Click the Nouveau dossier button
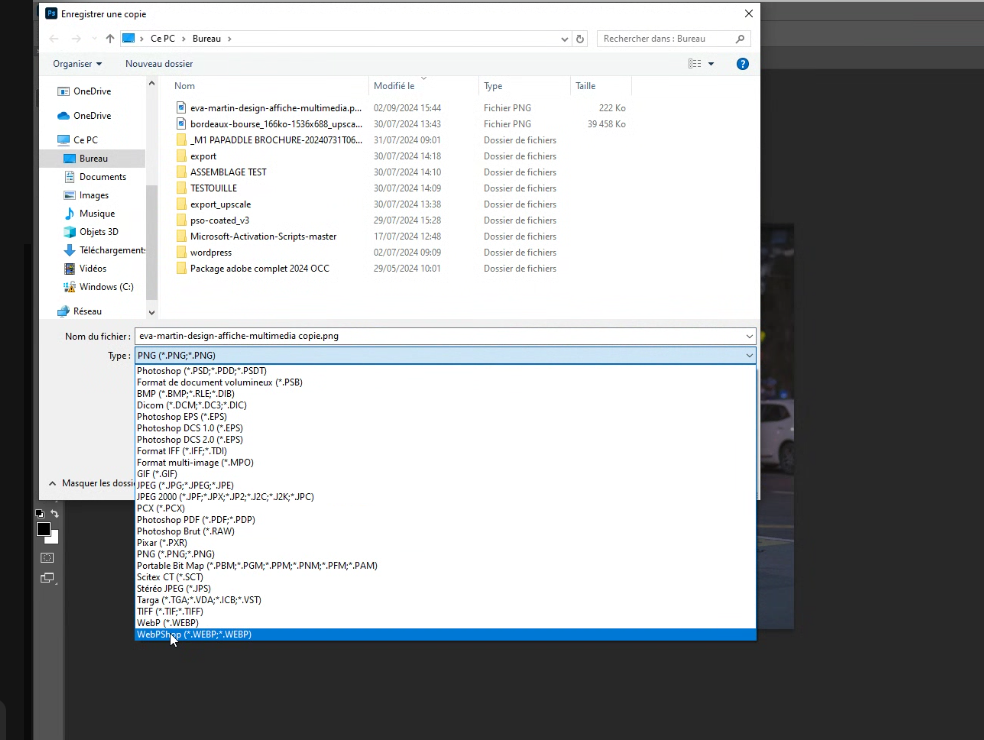The image size is (984, 740). (x=159, y=64)
